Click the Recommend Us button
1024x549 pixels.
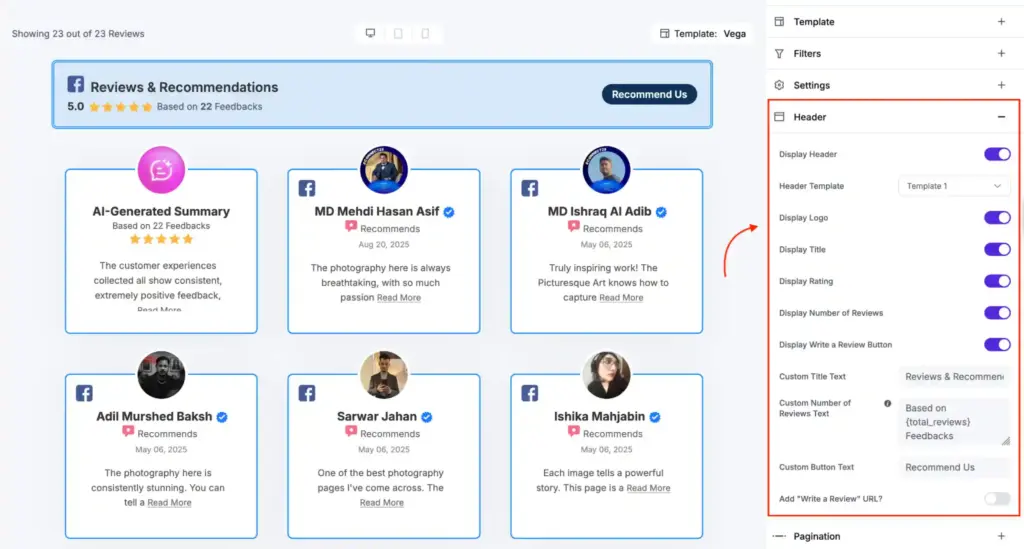(649, 94)
